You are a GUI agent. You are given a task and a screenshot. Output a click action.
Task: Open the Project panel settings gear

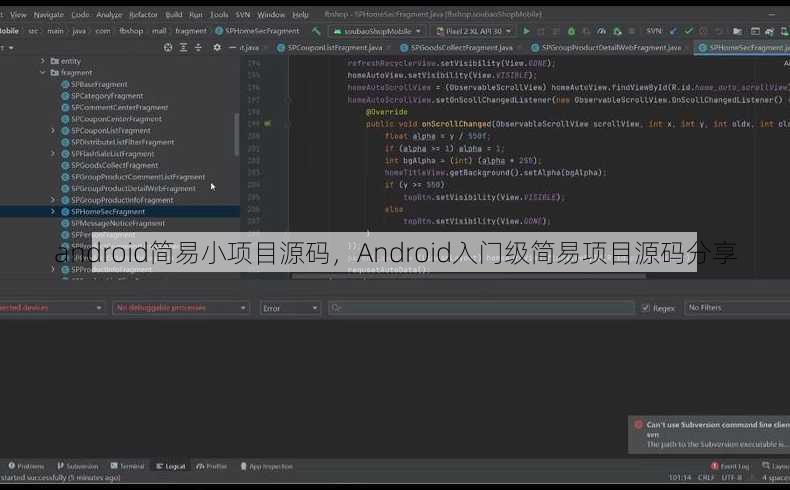[217, 47]
